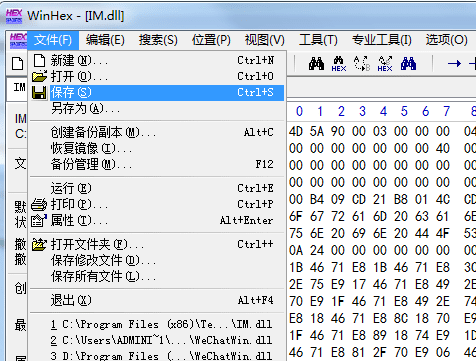Open 备份管理(M)... entry

[157, 164]
